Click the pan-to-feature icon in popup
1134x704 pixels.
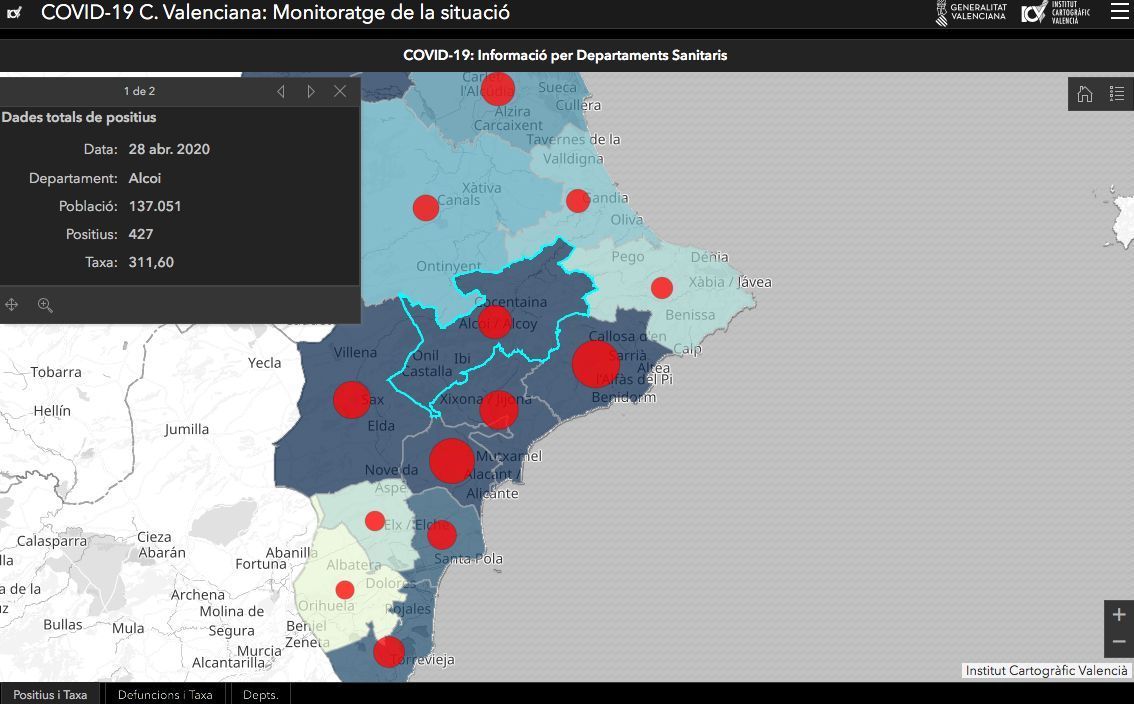12,305
